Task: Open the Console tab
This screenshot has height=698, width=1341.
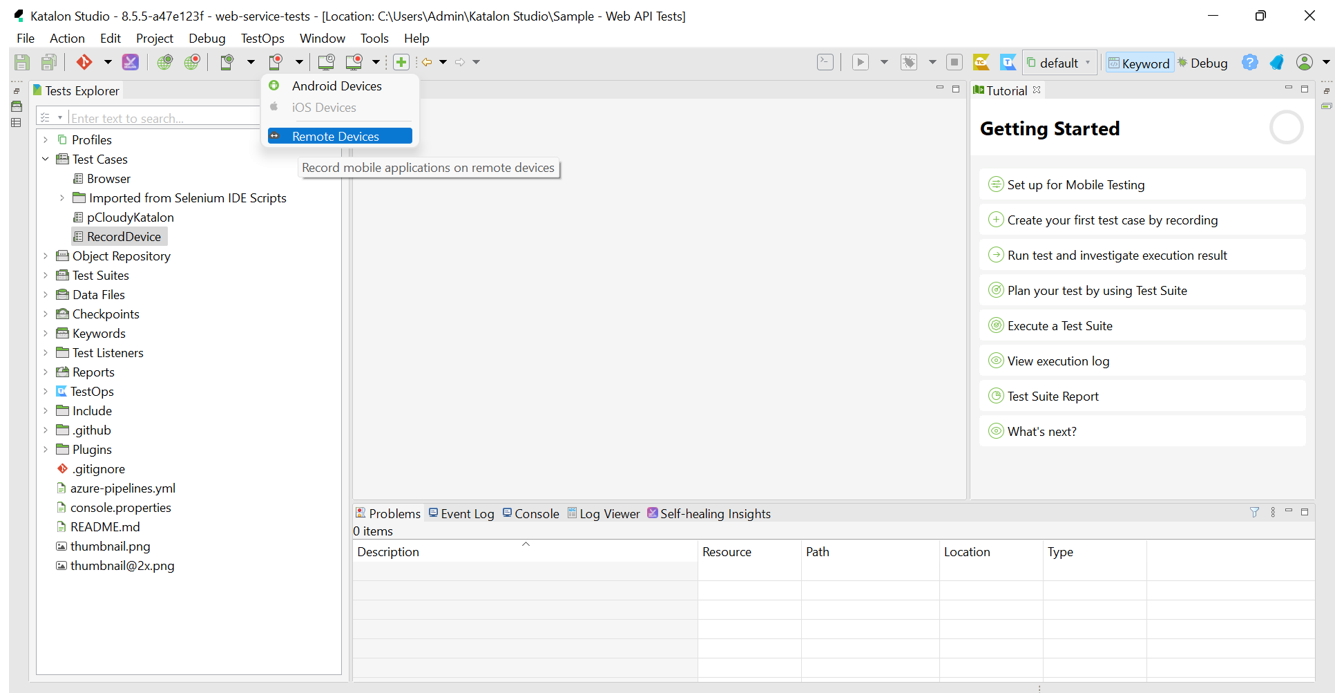Action: point(530,514)
